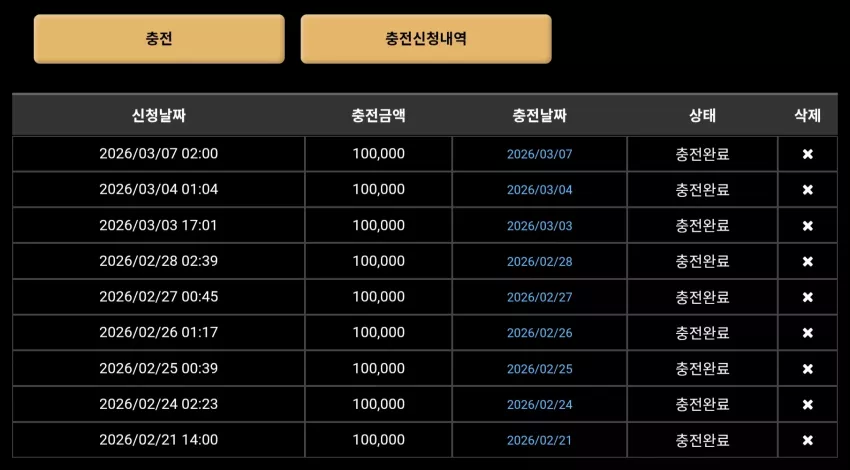The width and height of the screenshot is (850, 470).
Task: Switch to the 충전신청내역 tab
Action: click(426, 39)
